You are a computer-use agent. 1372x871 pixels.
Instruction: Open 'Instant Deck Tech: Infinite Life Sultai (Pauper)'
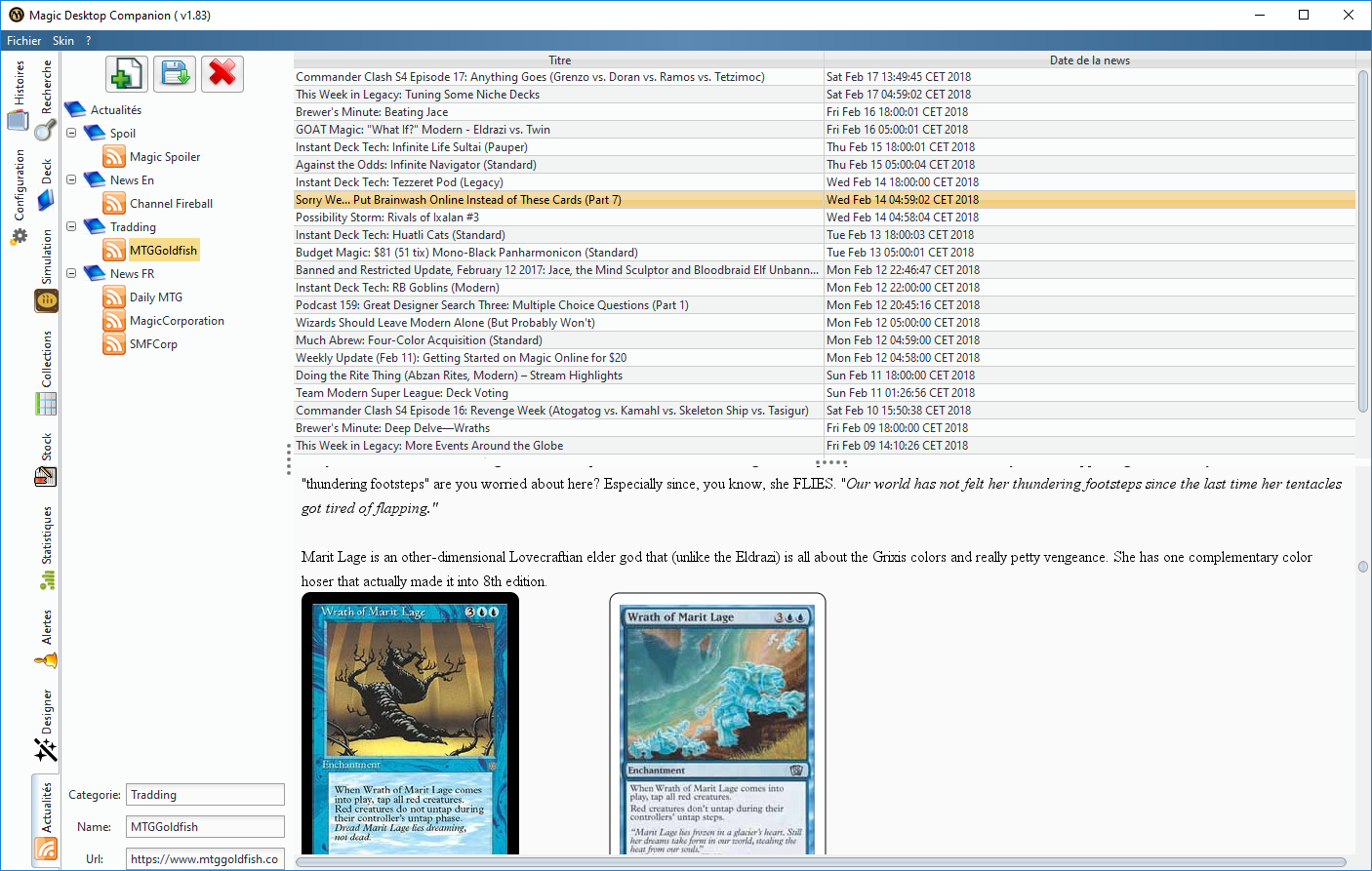click(825, 147)
